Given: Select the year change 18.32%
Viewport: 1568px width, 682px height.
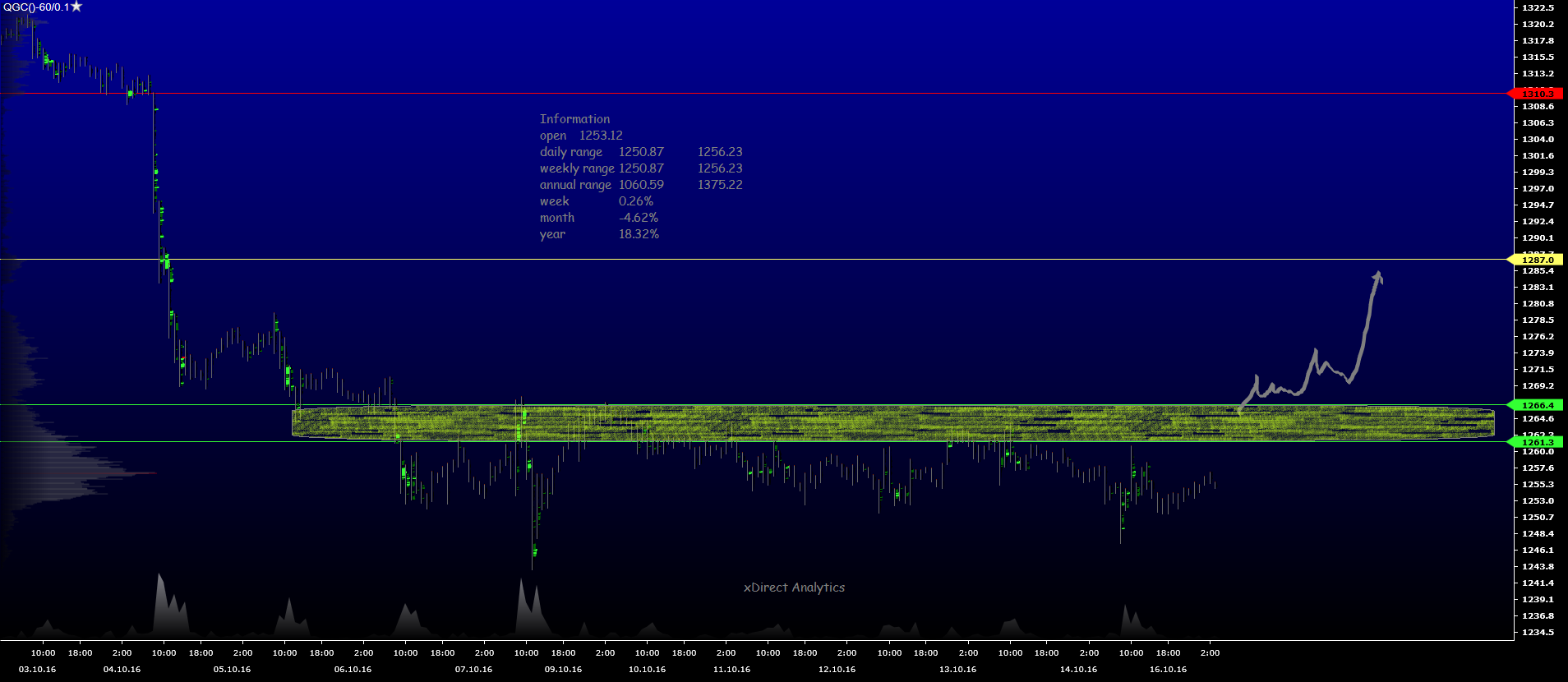Looking at the screenshot, I should pyautogui.click(x=639, y=234).
